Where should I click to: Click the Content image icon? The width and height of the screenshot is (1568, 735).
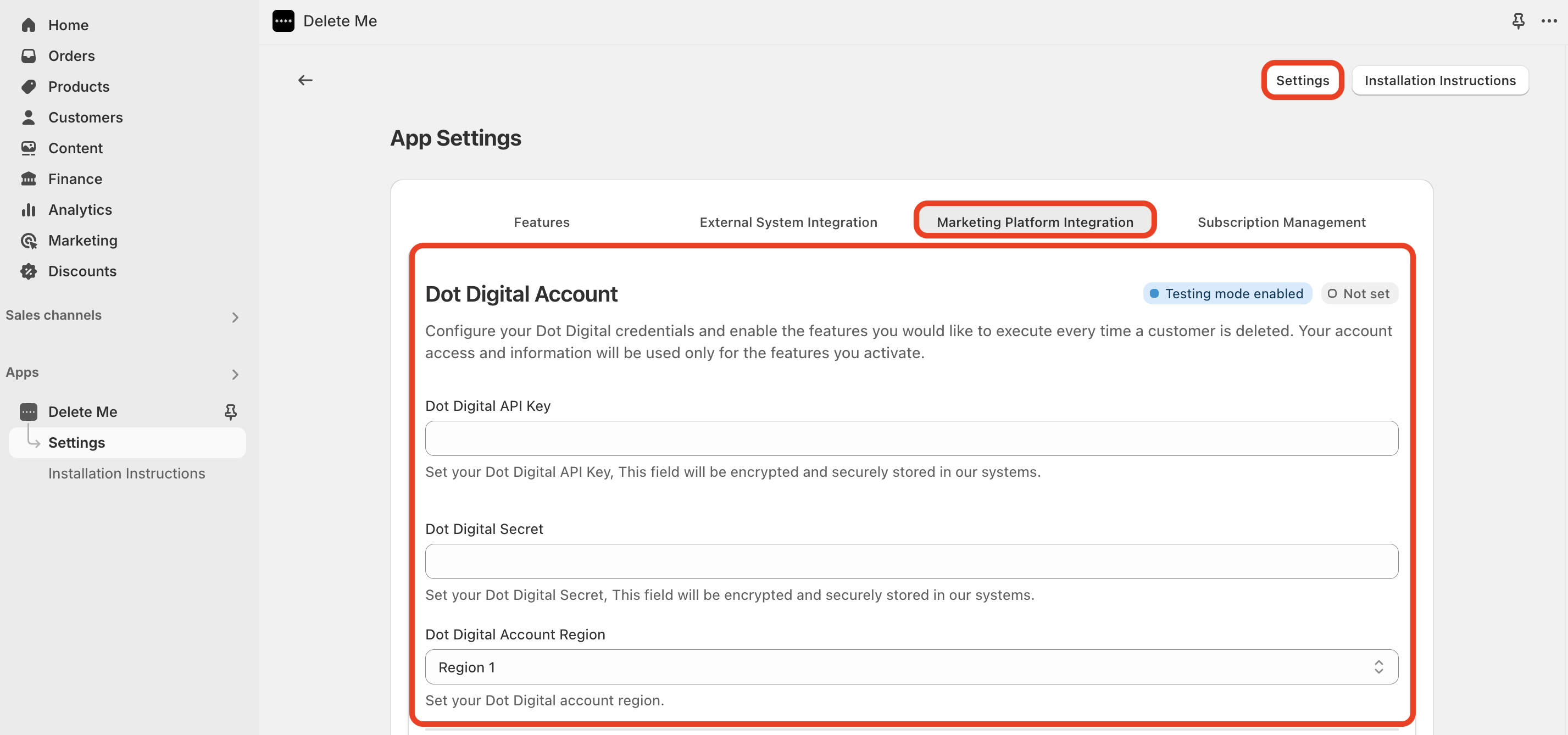coord(29,148)
